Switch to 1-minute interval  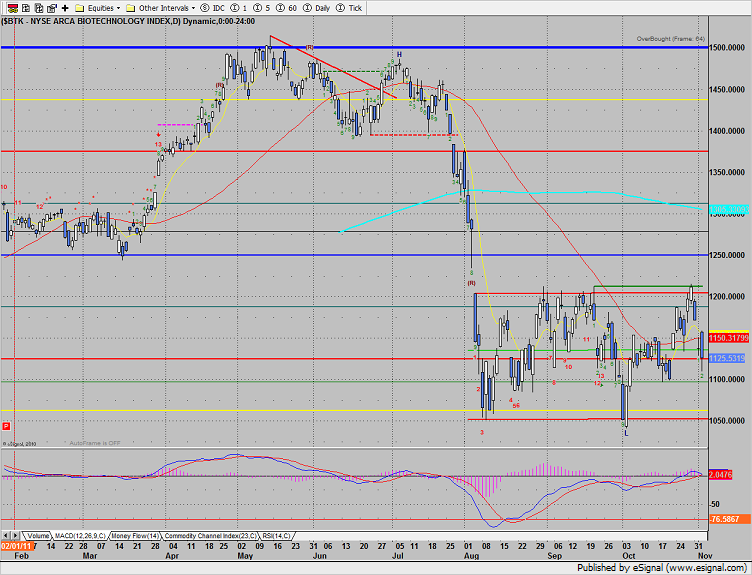[x=239, y=8]
